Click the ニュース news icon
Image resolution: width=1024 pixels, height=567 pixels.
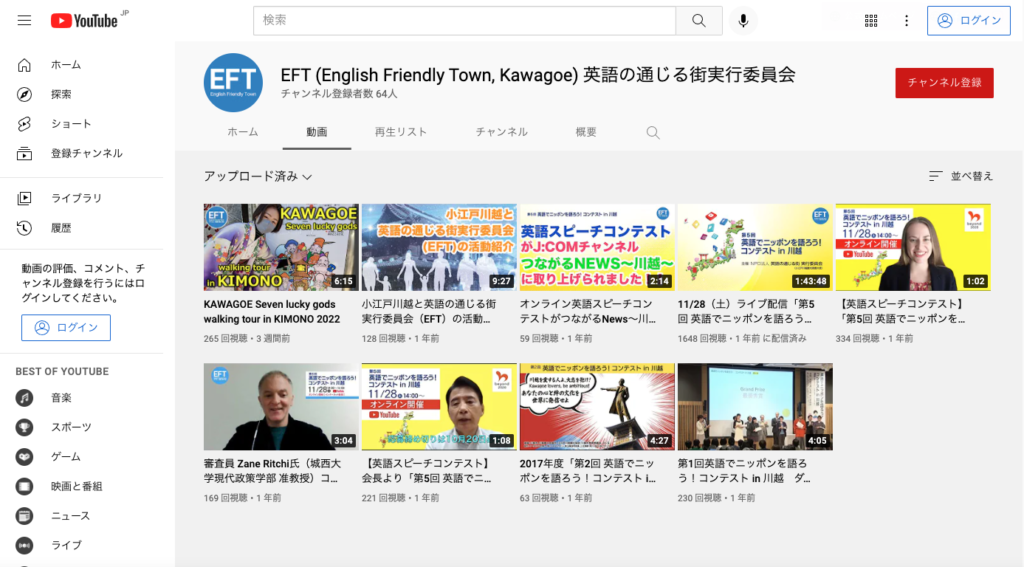point(24,515)
